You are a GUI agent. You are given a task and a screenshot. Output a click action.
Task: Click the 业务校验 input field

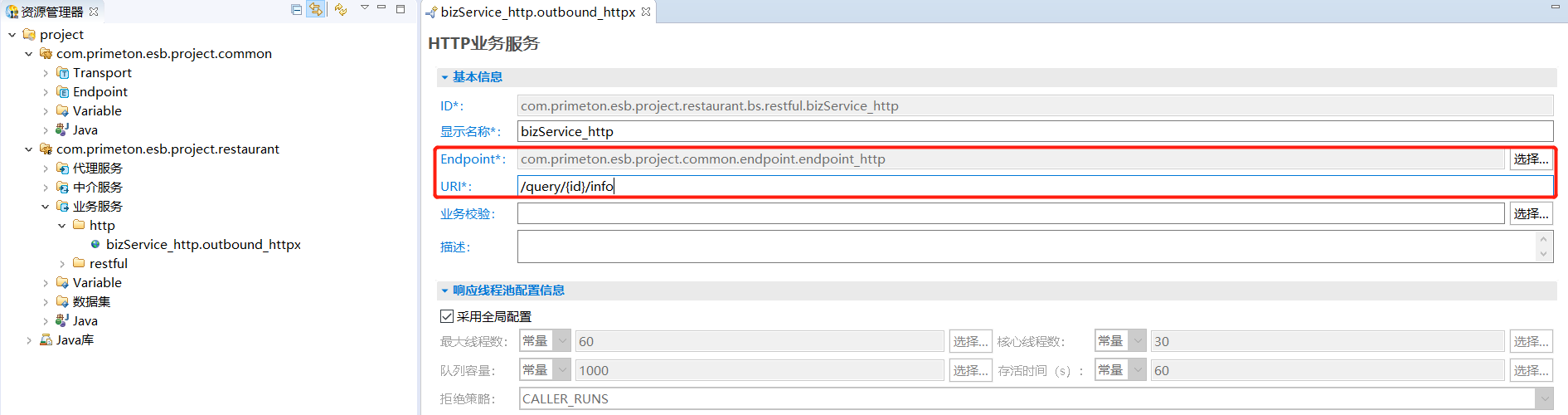1011,213
